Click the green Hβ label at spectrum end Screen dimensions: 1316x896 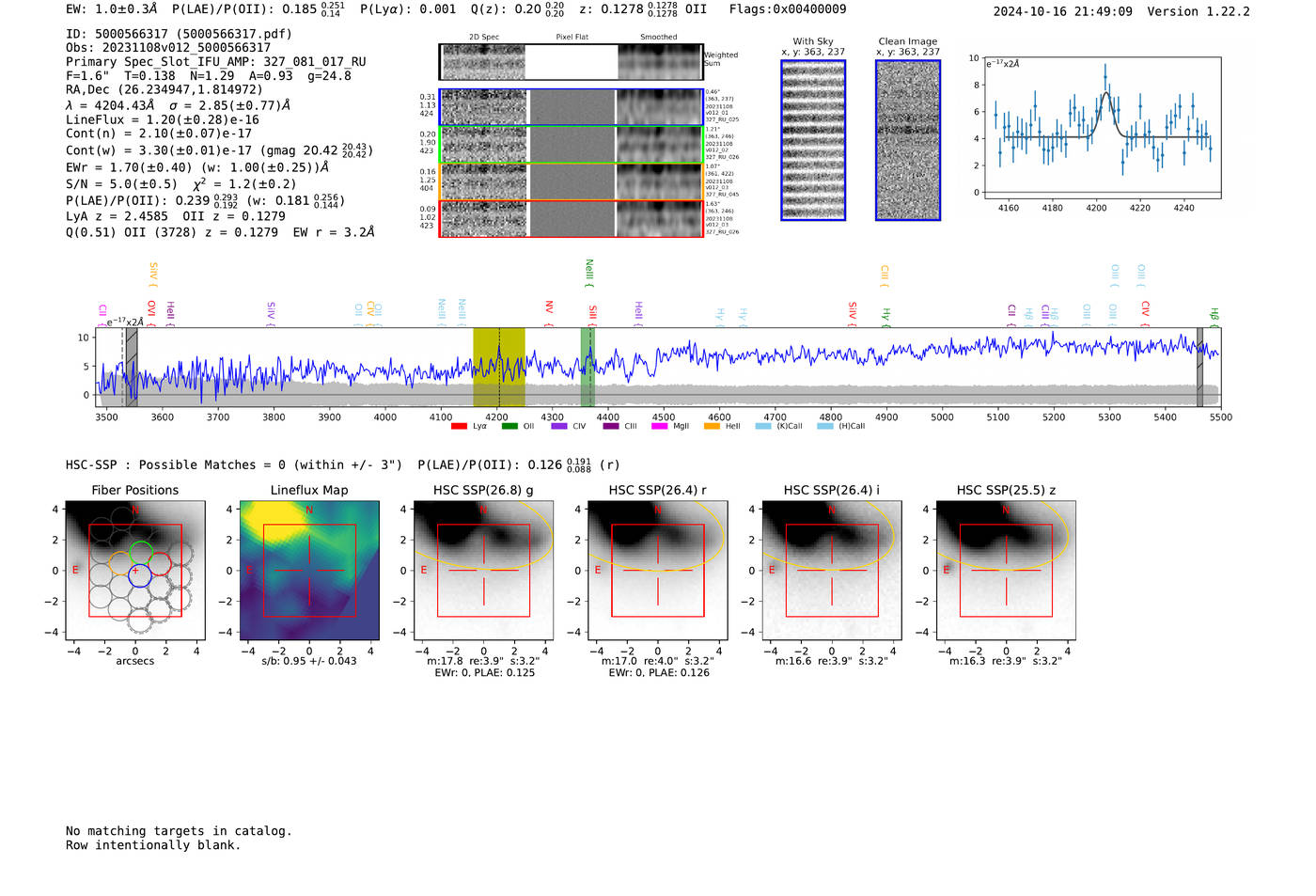[x=1214, y=317]
